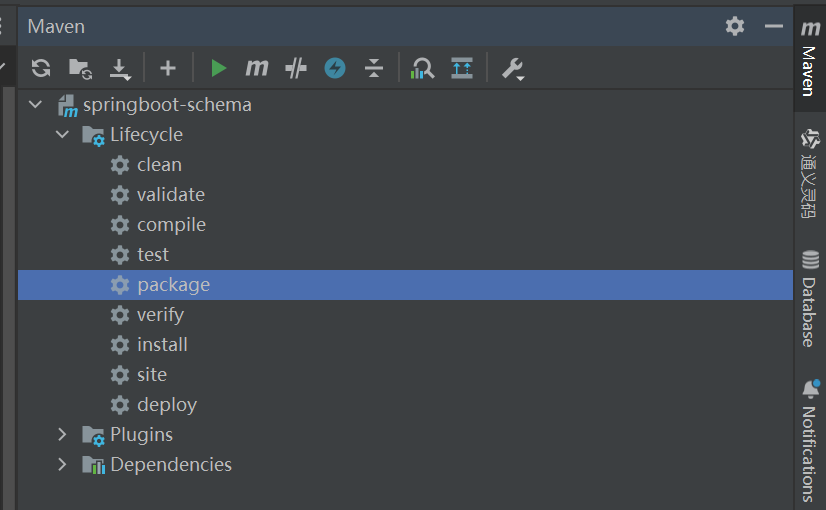826x510 pixels.
Task: Click gear icon beside test
Action: click(120, 255)
